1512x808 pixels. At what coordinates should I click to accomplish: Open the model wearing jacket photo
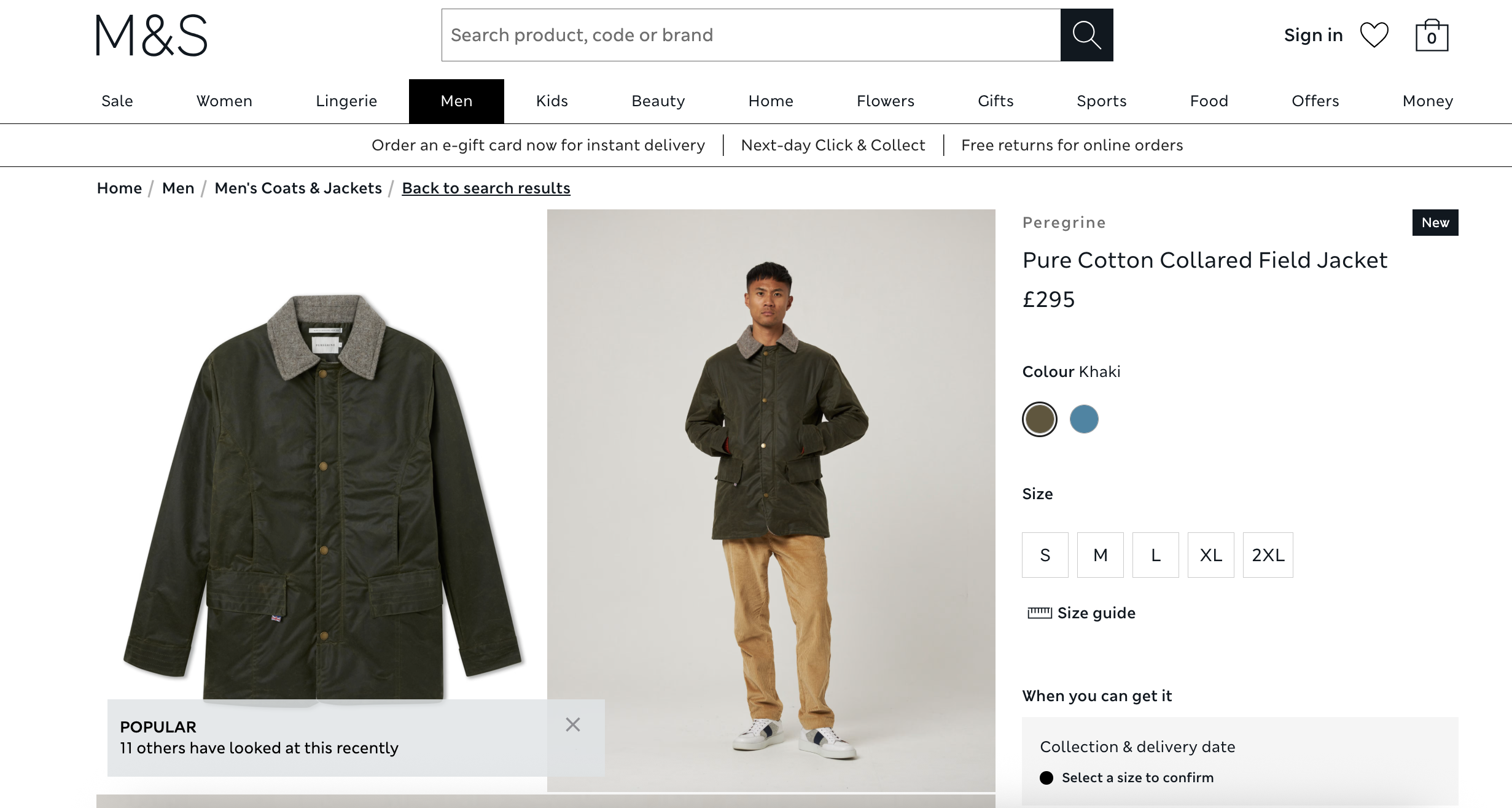[x=771, y=500]
